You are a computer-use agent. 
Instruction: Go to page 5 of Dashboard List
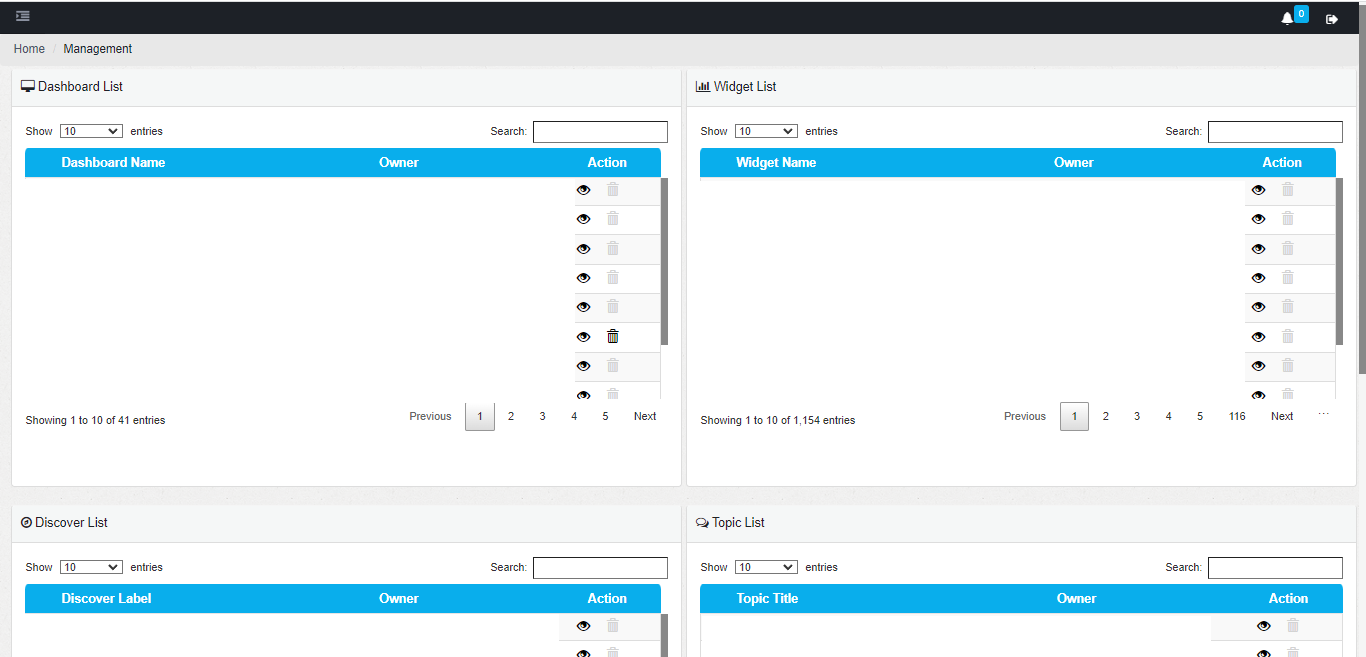click(605, 416)
